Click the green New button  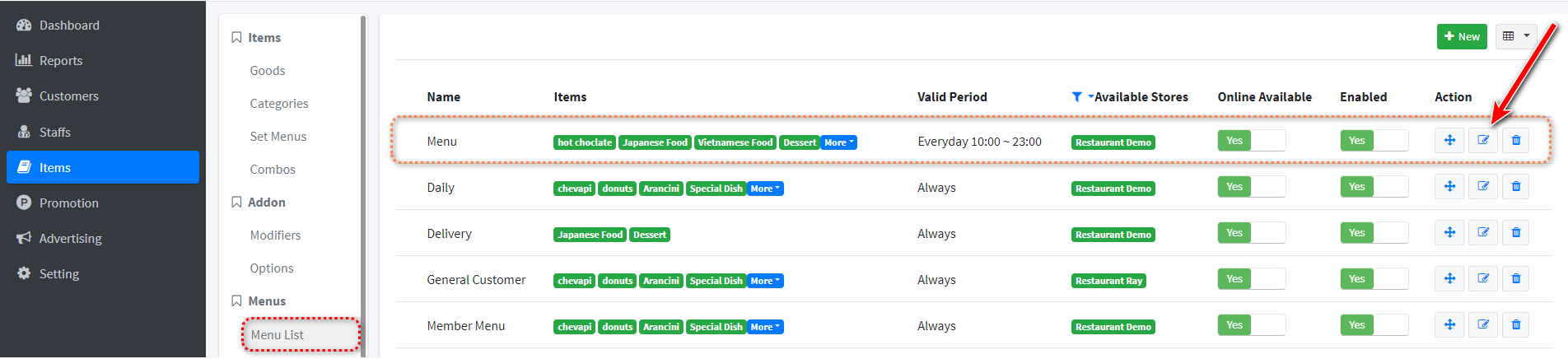[1462, 36]
